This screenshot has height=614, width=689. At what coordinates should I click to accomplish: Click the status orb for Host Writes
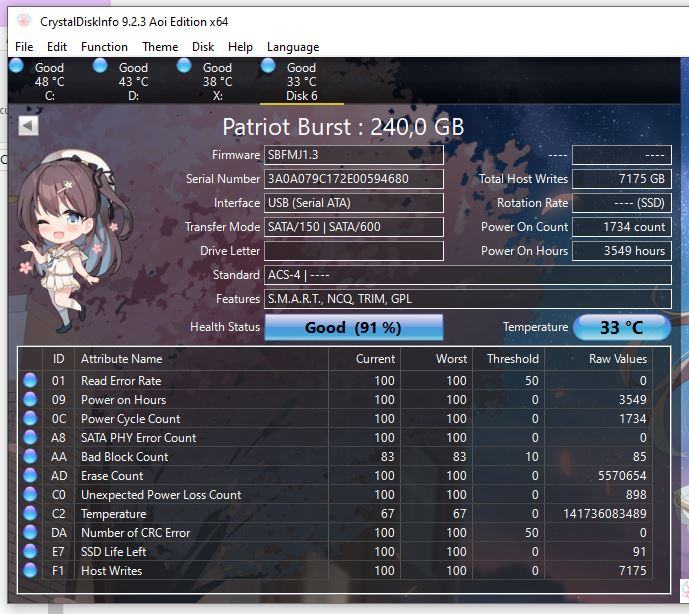(x=30, y=570)
